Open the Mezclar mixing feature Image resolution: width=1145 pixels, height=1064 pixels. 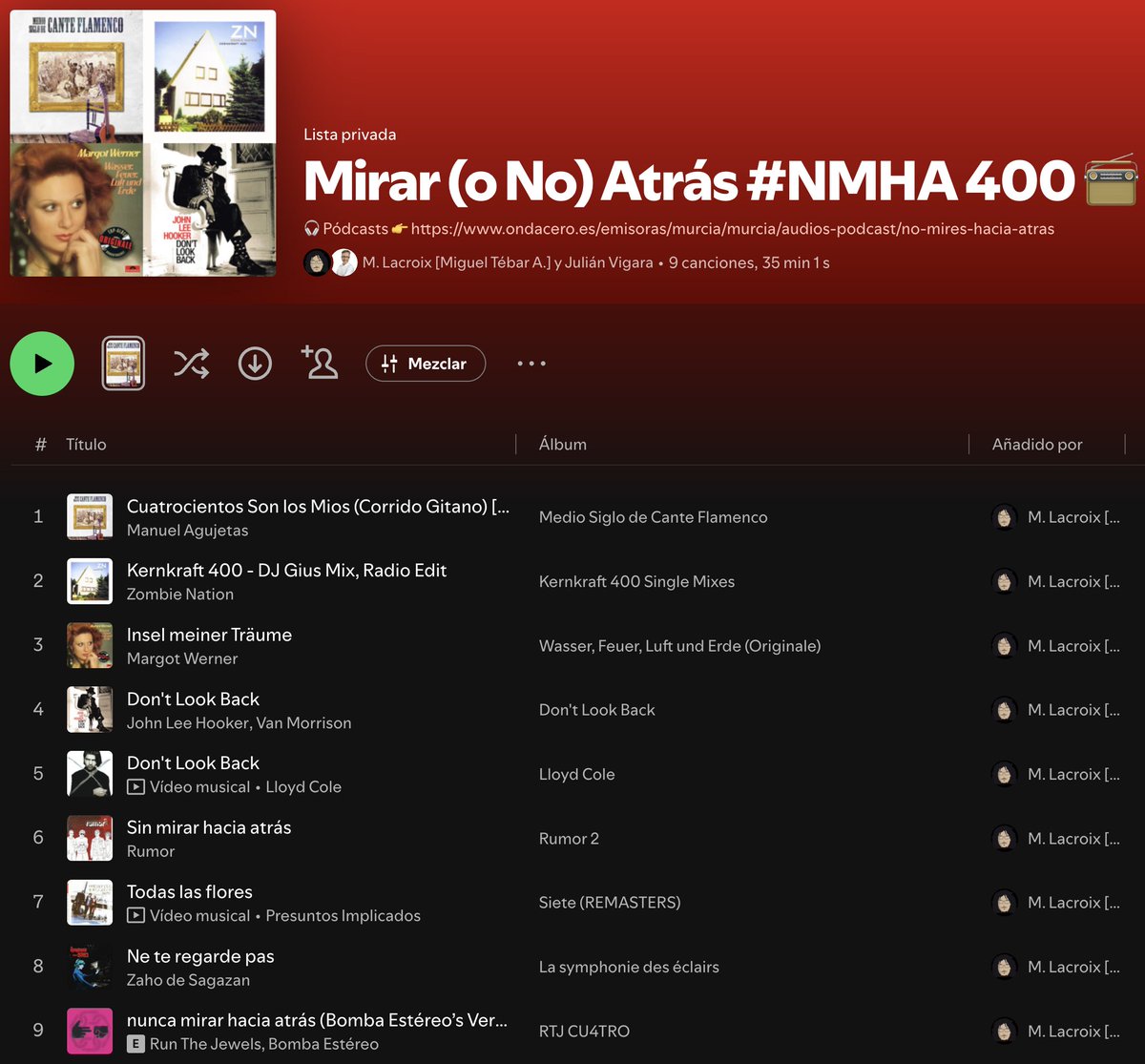tap(426, 364)
